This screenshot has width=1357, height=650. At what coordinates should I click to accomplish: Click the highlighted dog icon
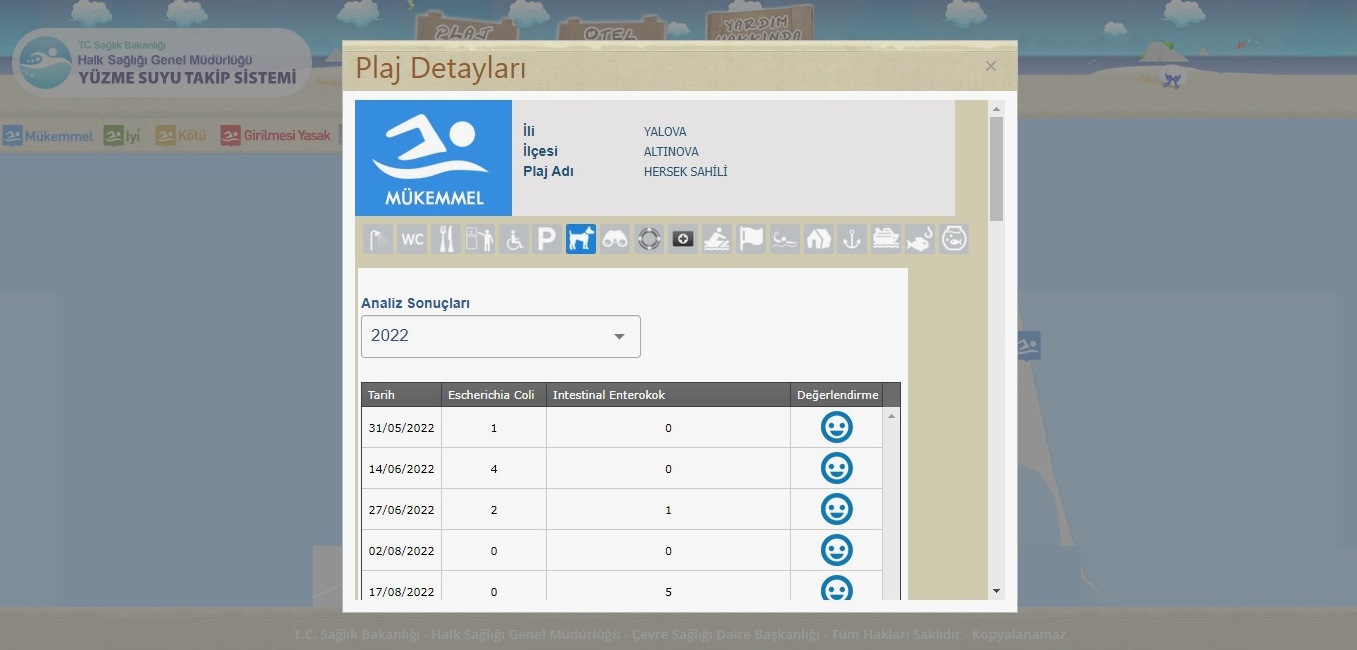click(x=581, y=239)
